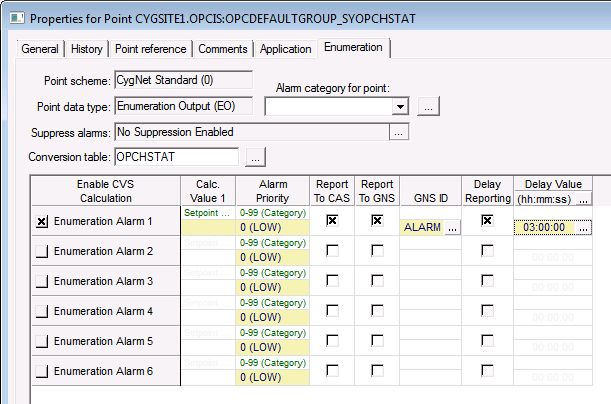Check Report To GNS for Enumeration Alarm 4
Screen dimensions: 611x404
point(377,310)
